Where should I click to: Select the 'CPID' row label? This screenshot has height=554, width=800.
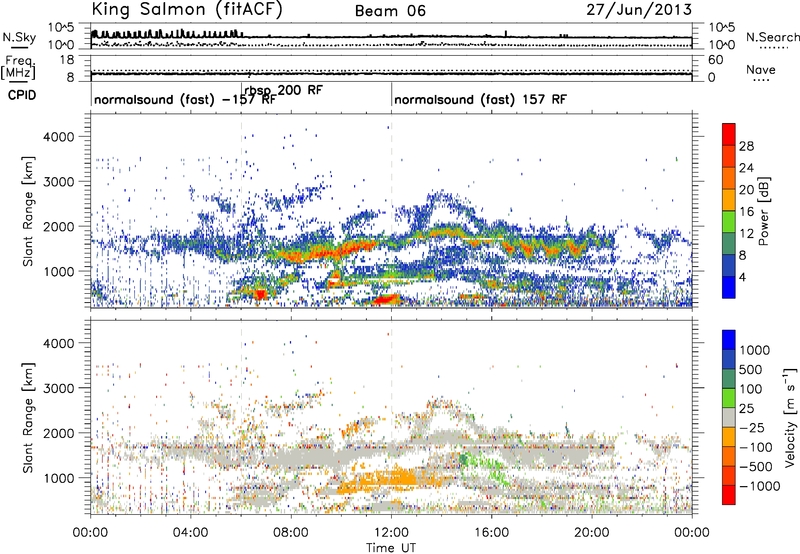pos(22,95)
